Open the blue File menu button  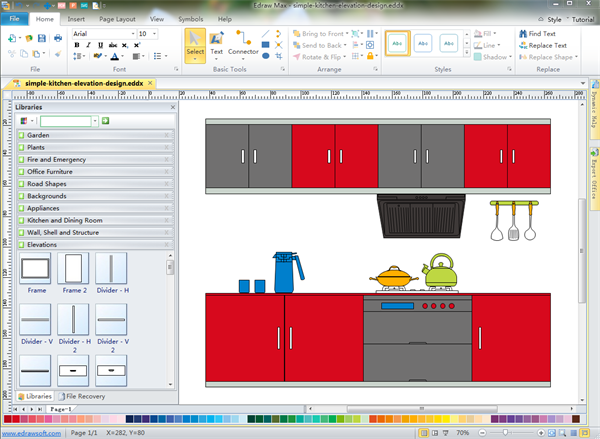(x=14, y=19)
